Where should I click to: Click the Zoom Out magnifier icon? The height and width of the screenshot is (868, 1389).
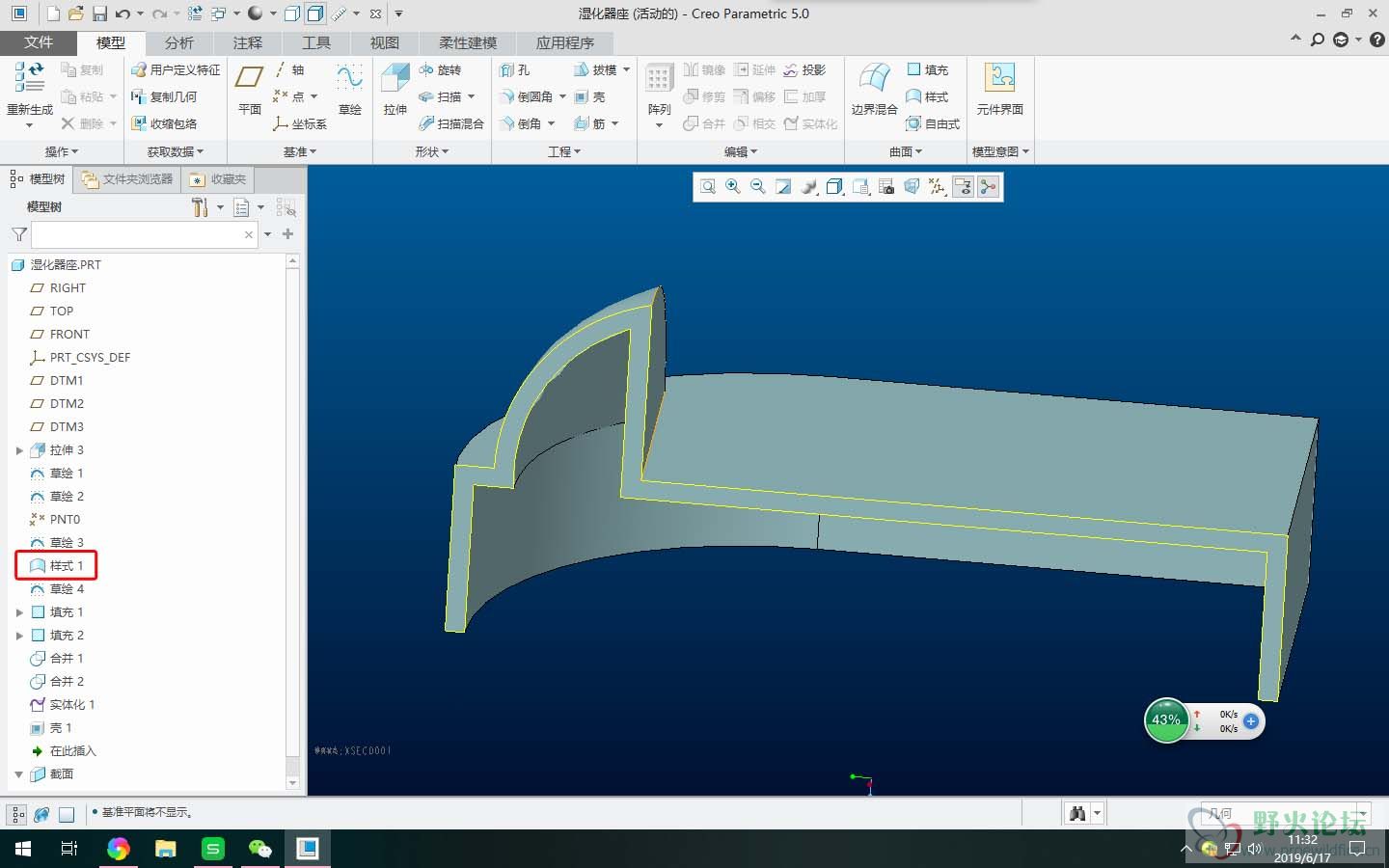[758, 187]
